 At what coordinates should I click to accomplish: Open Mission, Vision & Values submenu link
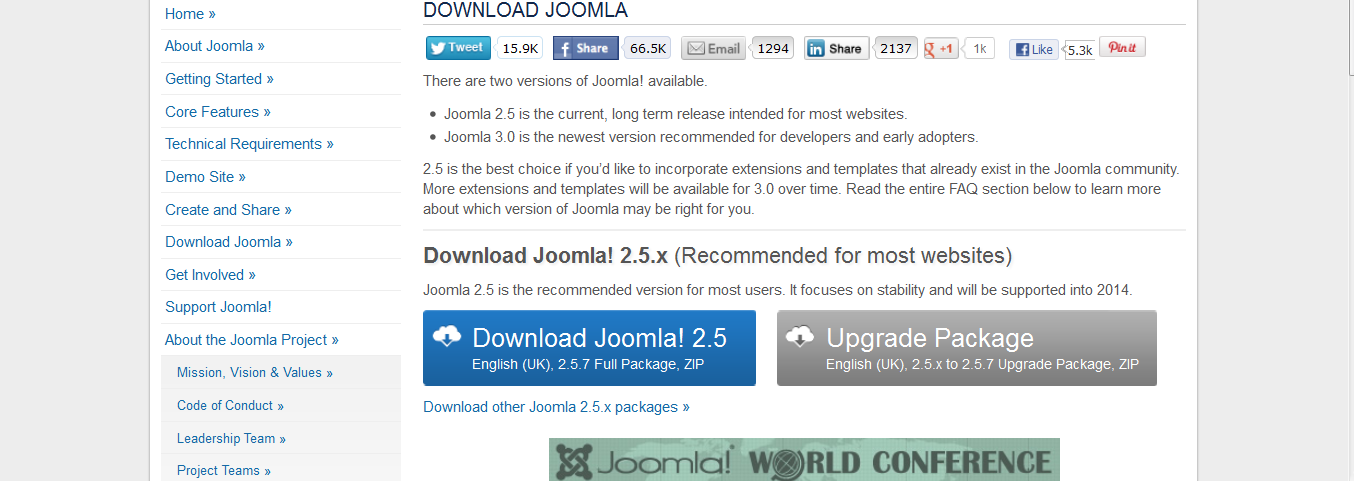click(255, 372)
